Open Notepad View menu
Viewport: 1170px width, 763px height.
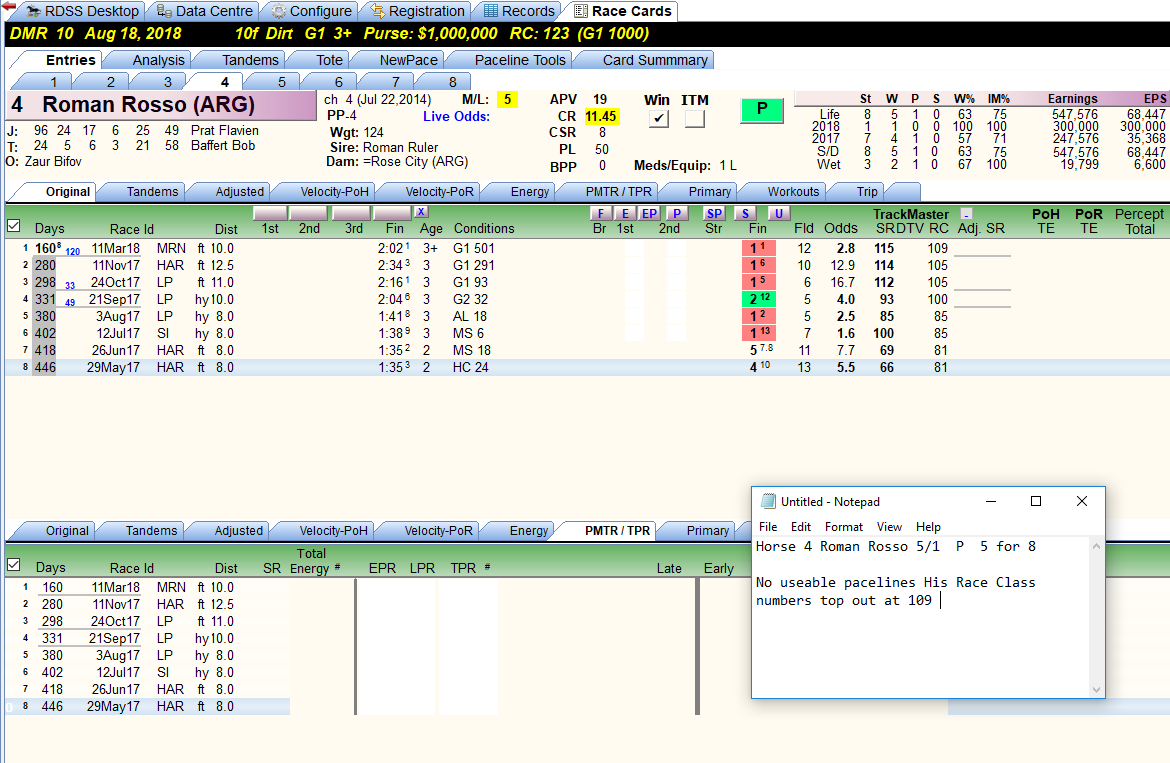tap(889, 527)
